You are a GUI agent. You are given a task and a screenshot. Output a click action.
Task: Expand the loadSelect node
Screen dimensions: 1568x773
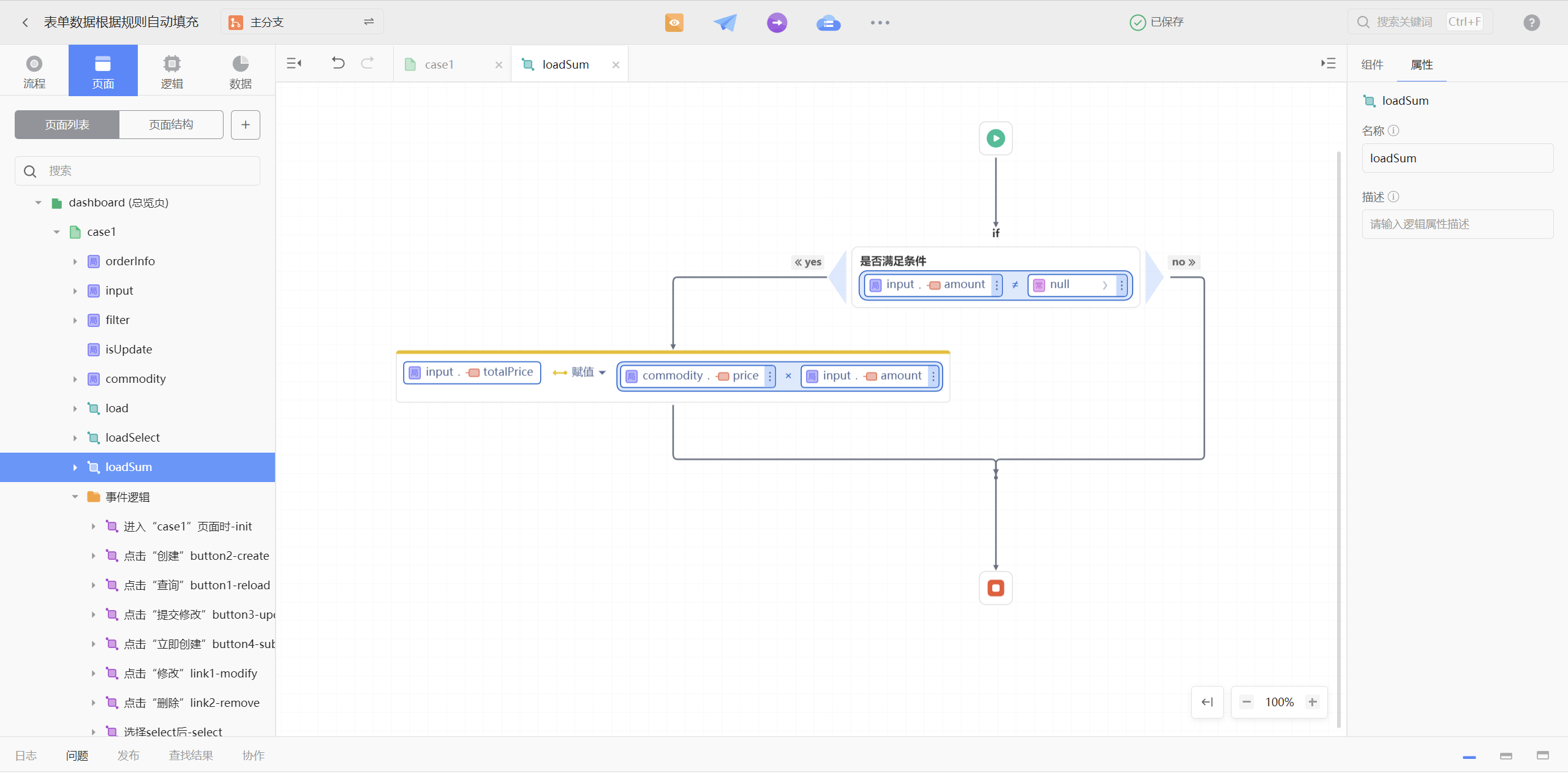[75, 438]
